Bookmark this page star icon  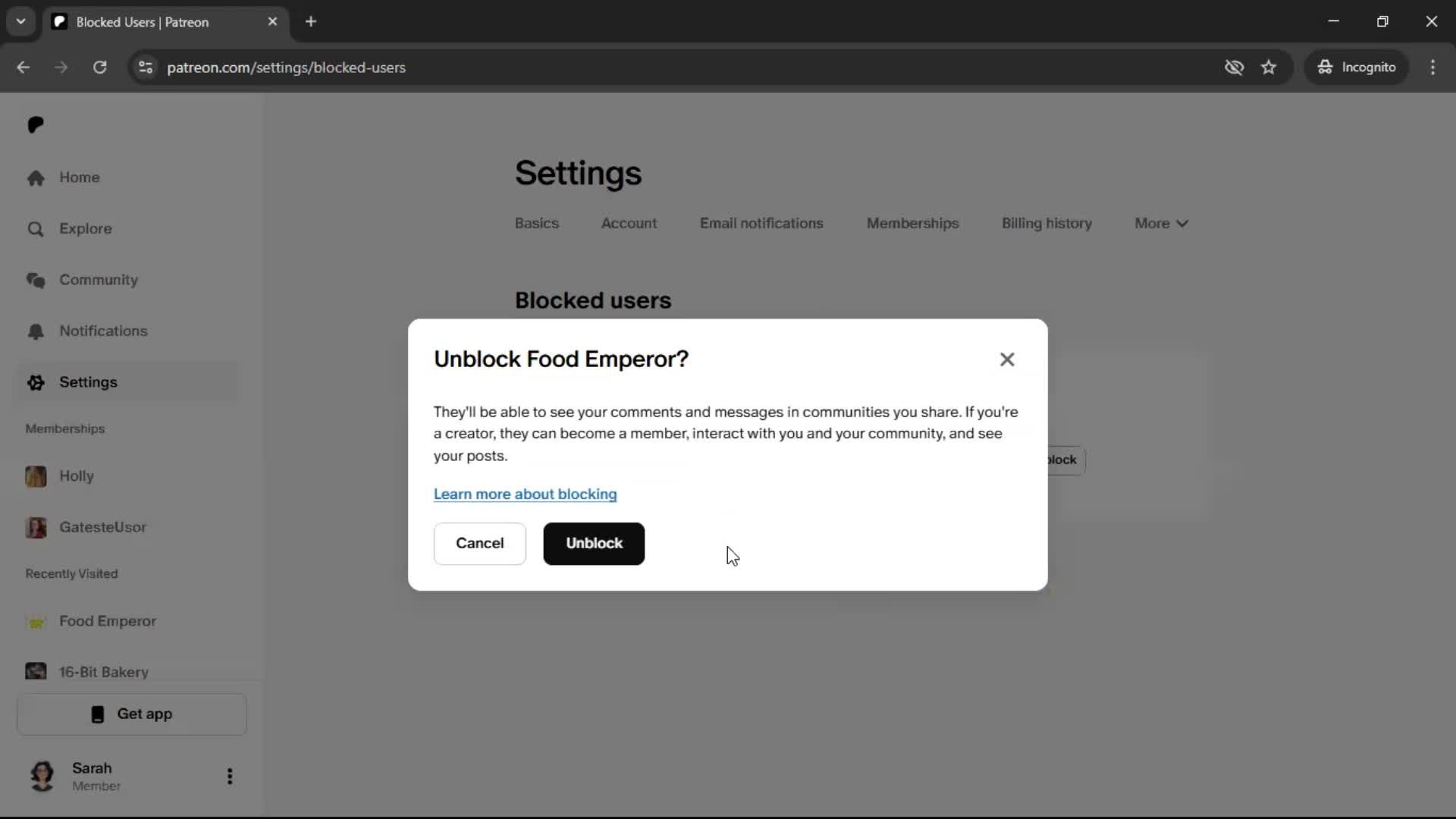point(1269,67)
